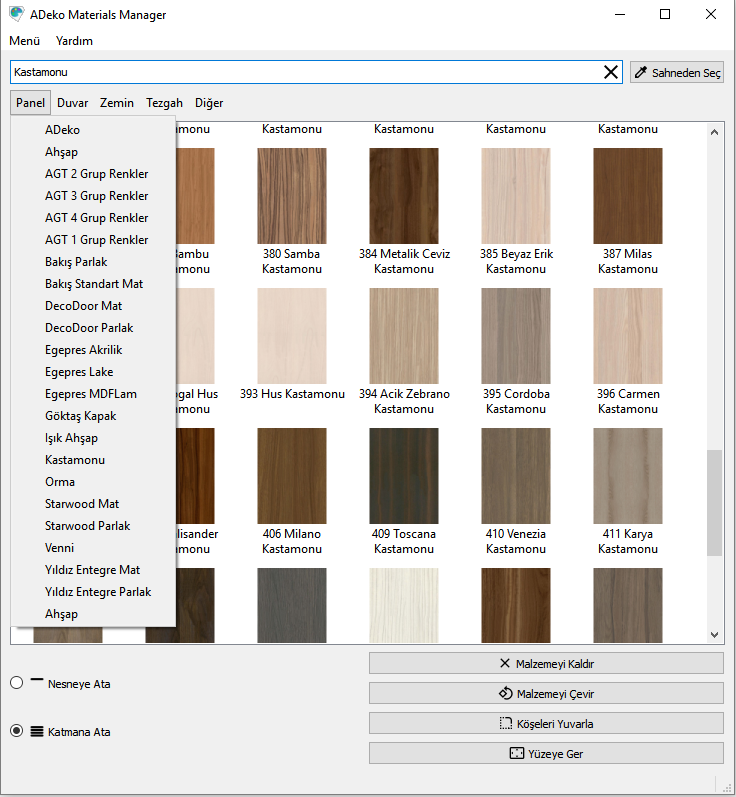Click the Malzemeyi Çevir button
Image resolution: width=736 pixels, height=797 pixels.
point(546,693)
